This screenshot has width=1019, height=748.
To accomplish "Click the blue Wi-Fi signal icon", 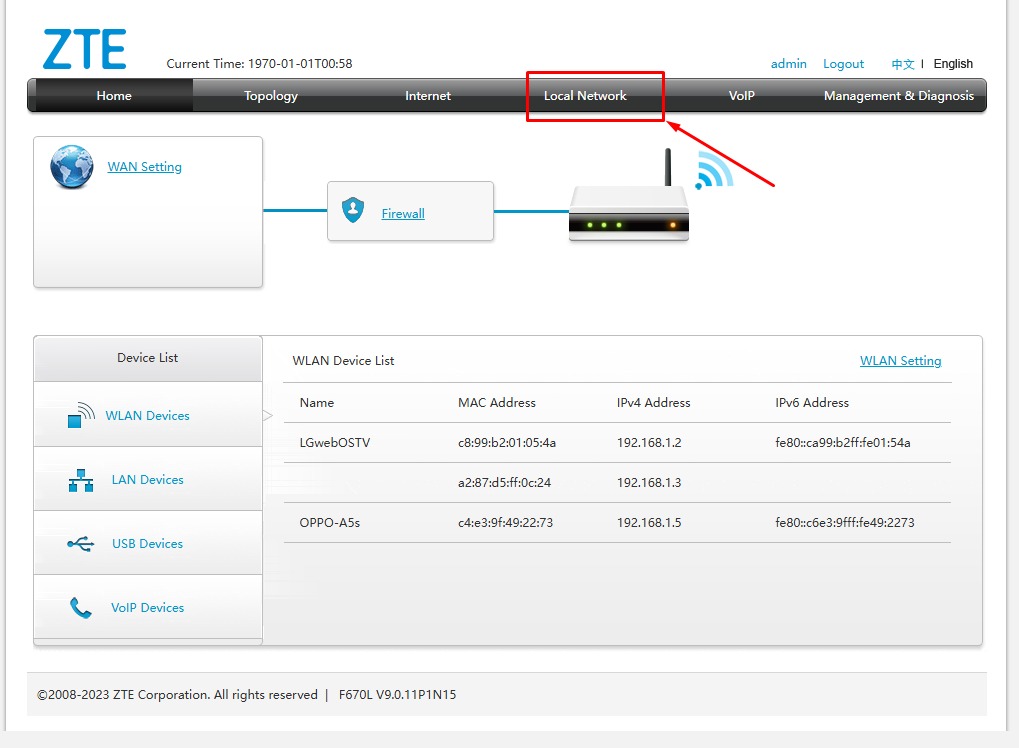I will click(x=714, y=170).
